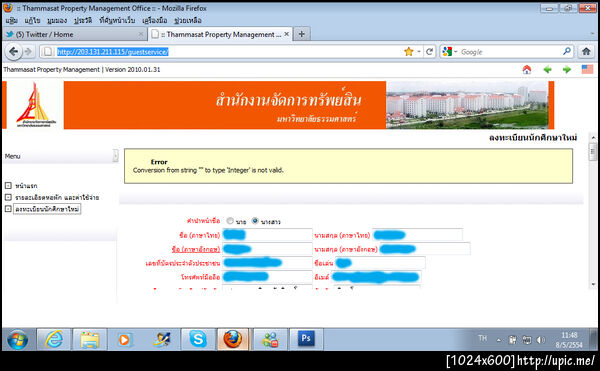Click the 'Thammasat Property Management | Version 2010.01.31' text

[x=82, y=70]
